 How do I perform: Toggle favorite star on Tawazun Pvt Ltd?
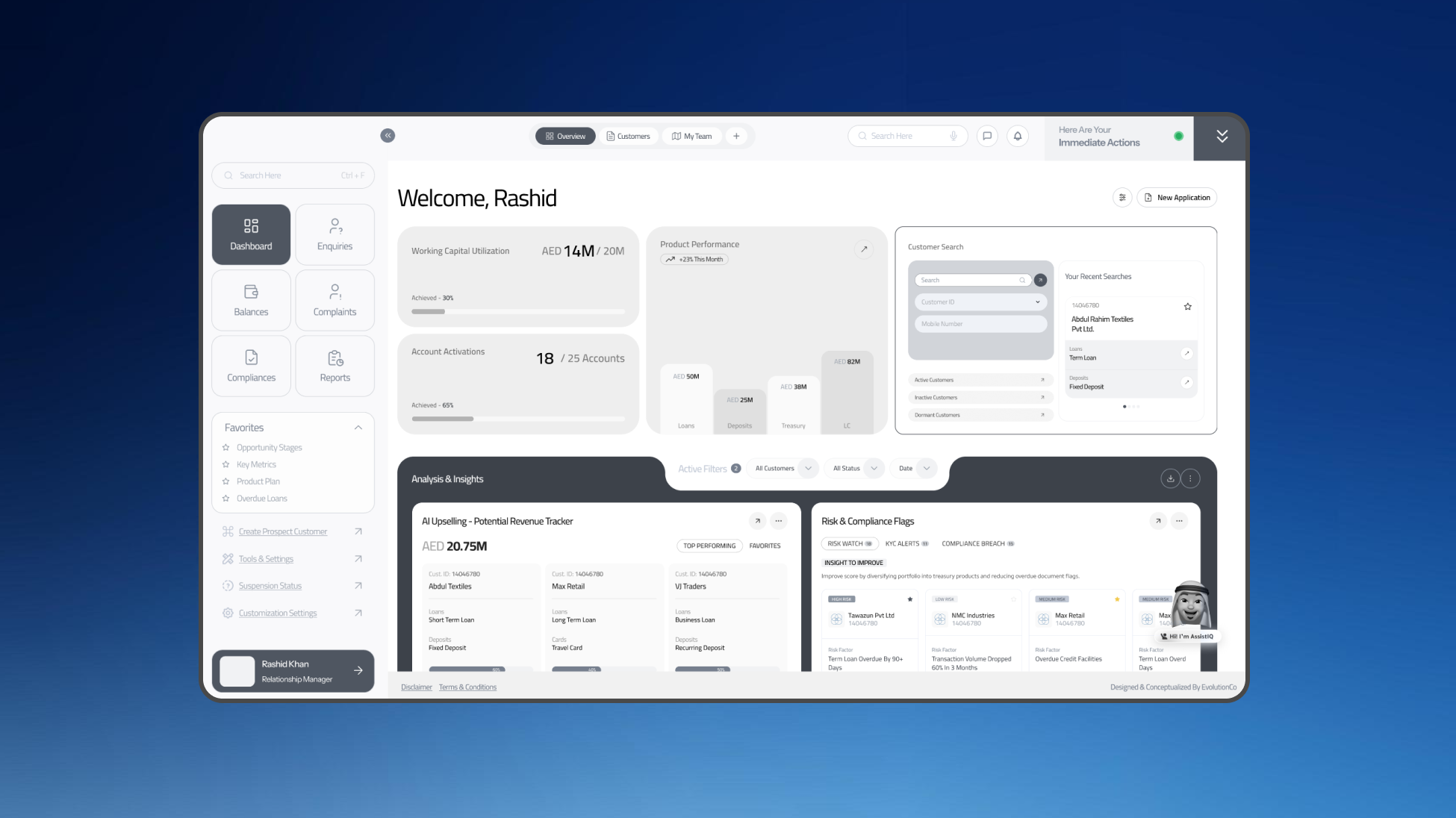[909, 599]
